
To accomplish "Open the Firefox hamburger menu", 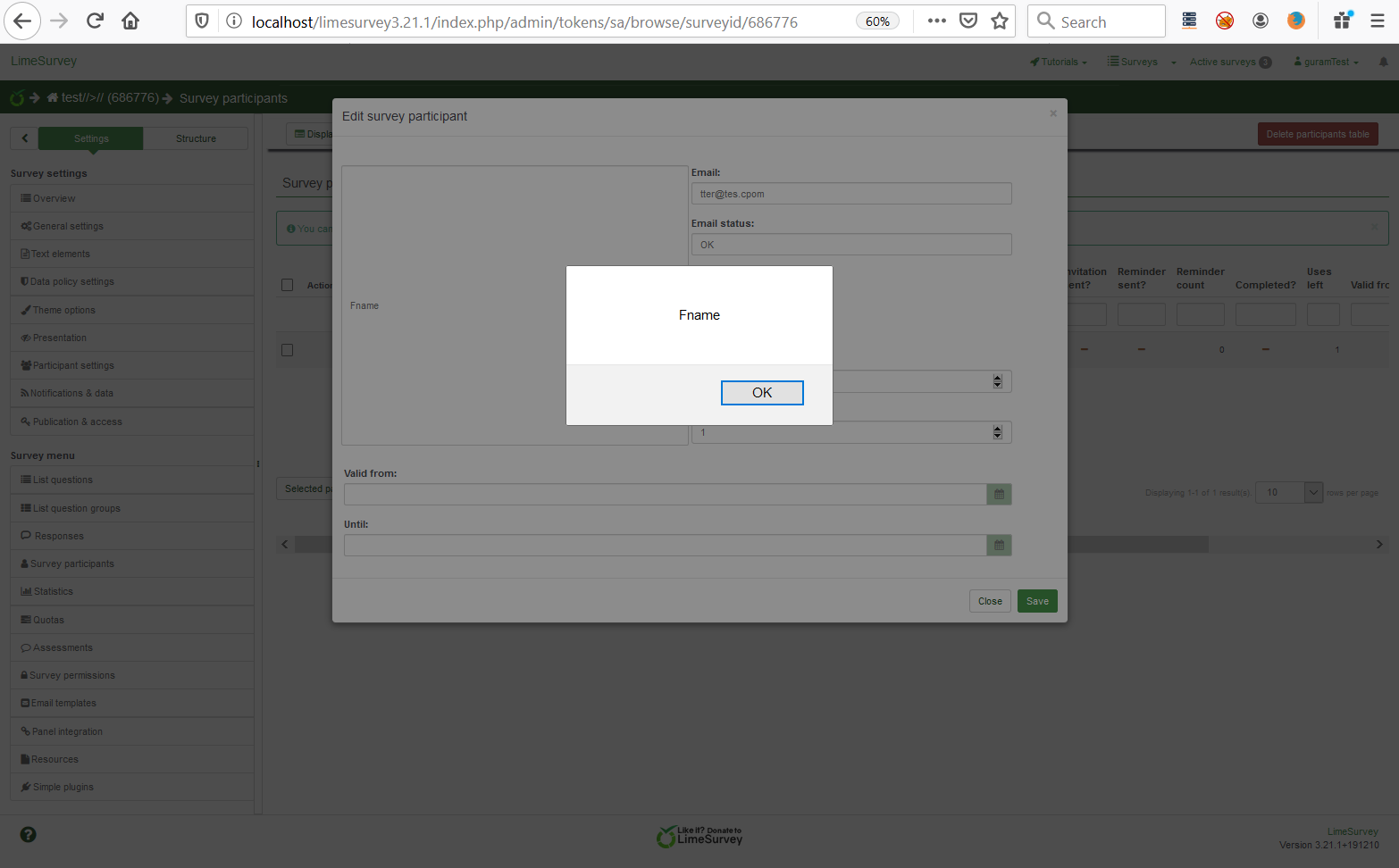I will [x=1378, y=21].
